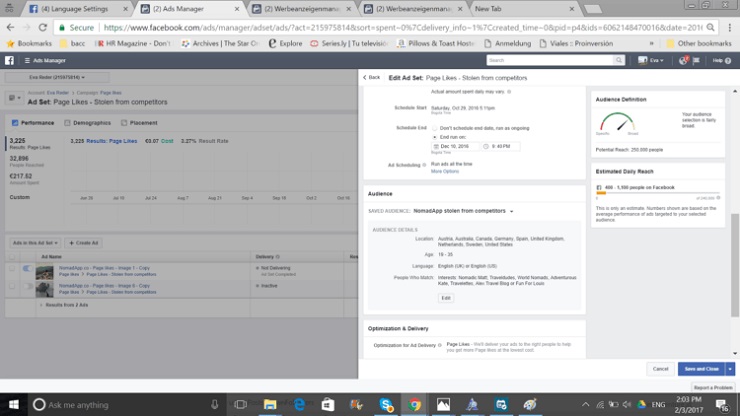Expand 'Results from 2 Ads' row
This screenshot has height=416, width=740.
(64, 305)
